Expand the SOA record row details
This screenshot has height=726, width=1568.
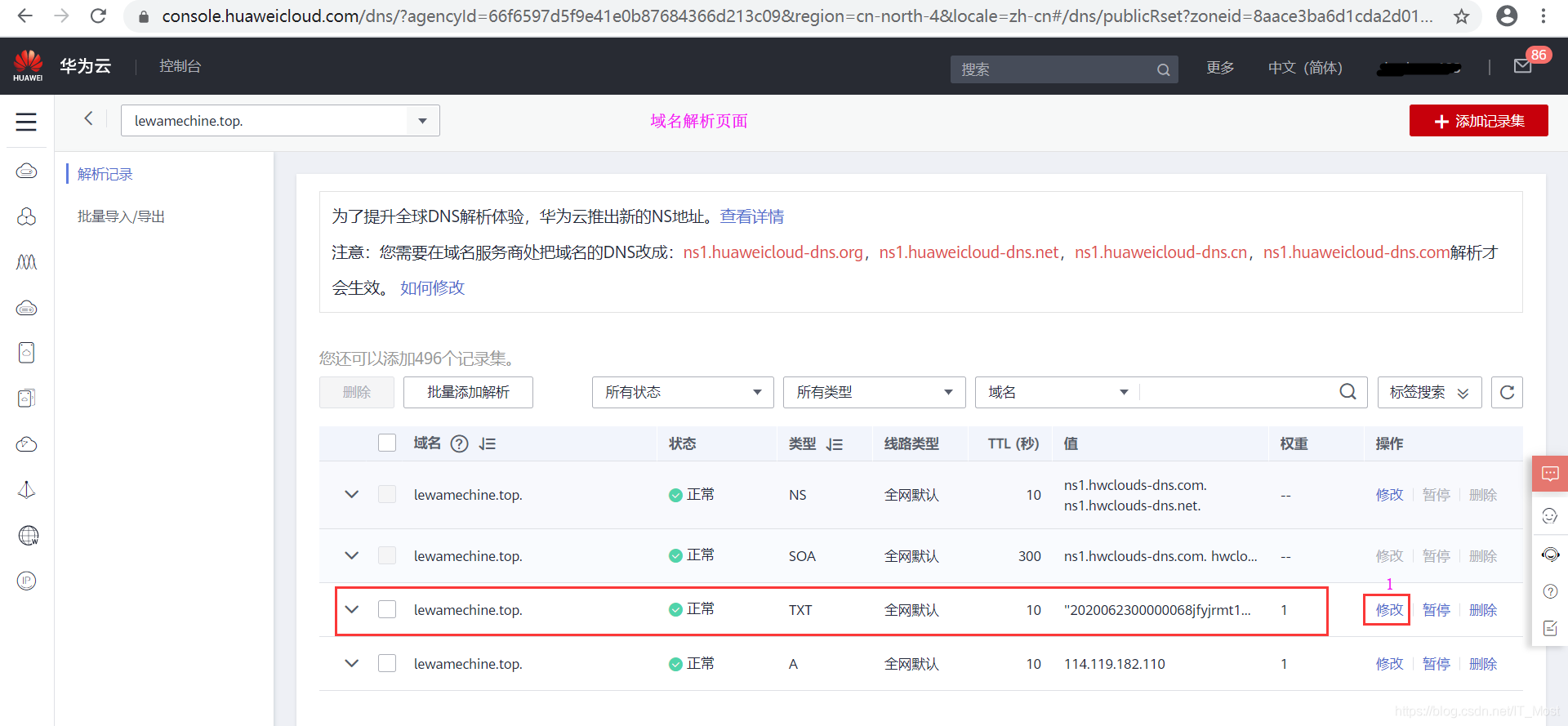coord(352,555)
